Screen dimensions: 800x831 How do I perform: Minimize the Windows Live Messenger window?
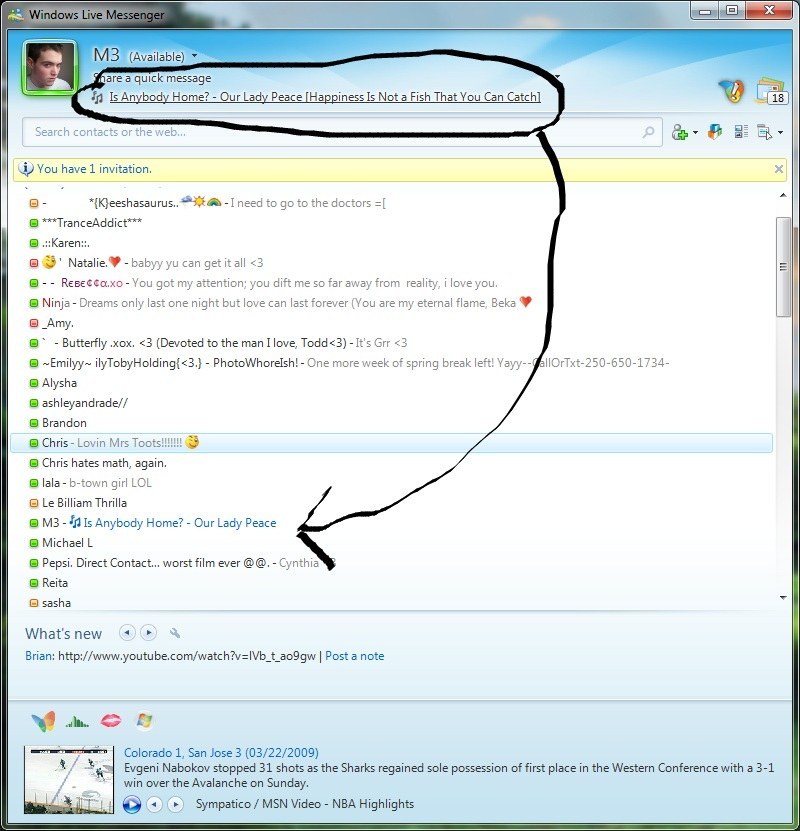[x=705, y=11]
